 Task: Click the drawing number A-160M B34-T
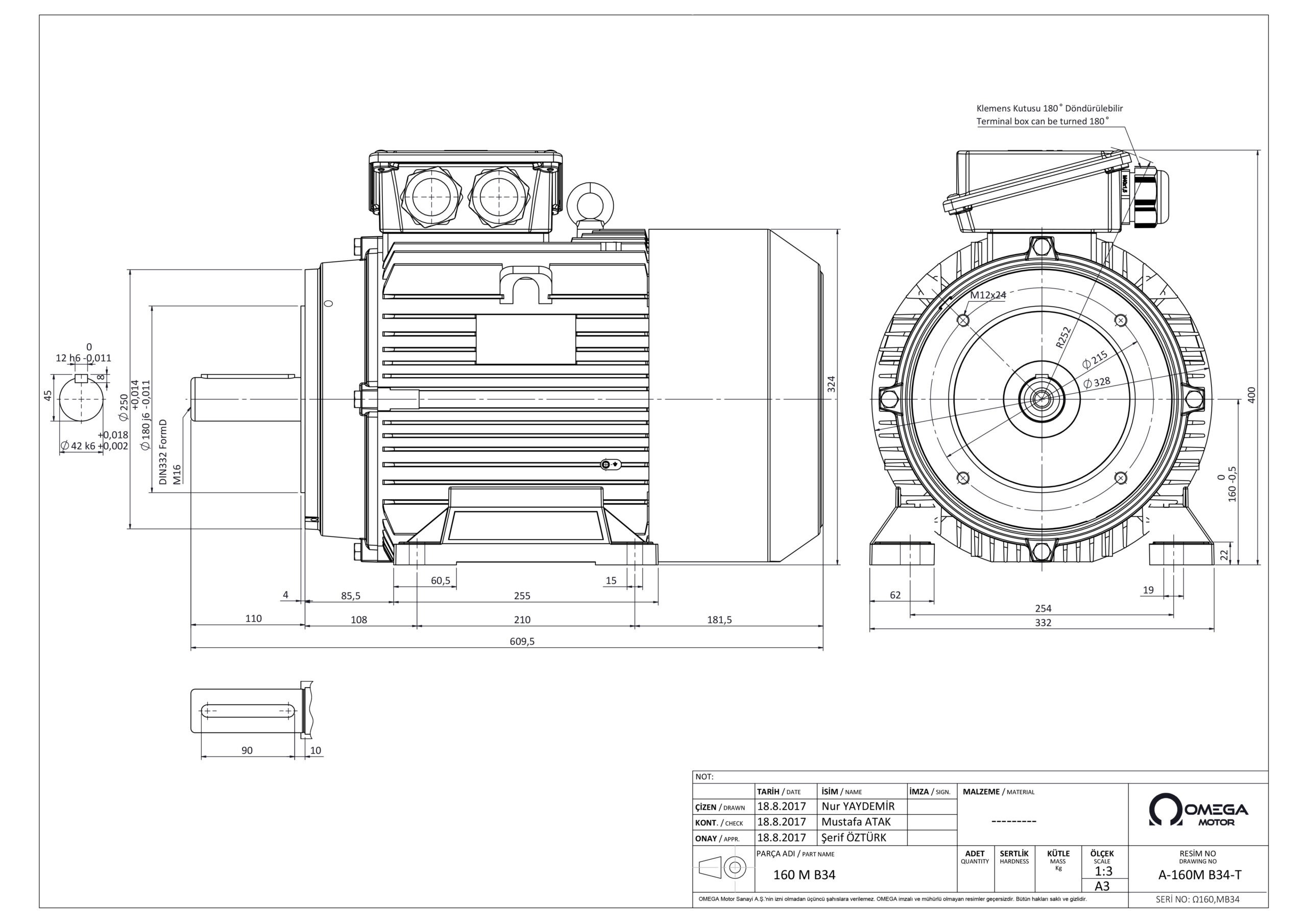coord(1199,875)
